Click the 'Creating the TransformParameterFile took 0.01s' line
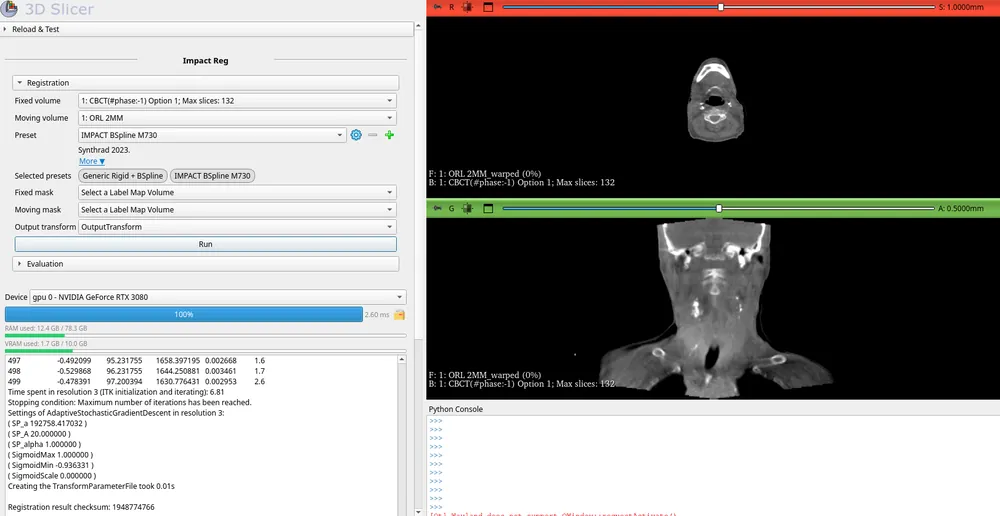The width and height of the screenshot is (1000, 516). tap(91, 486)
